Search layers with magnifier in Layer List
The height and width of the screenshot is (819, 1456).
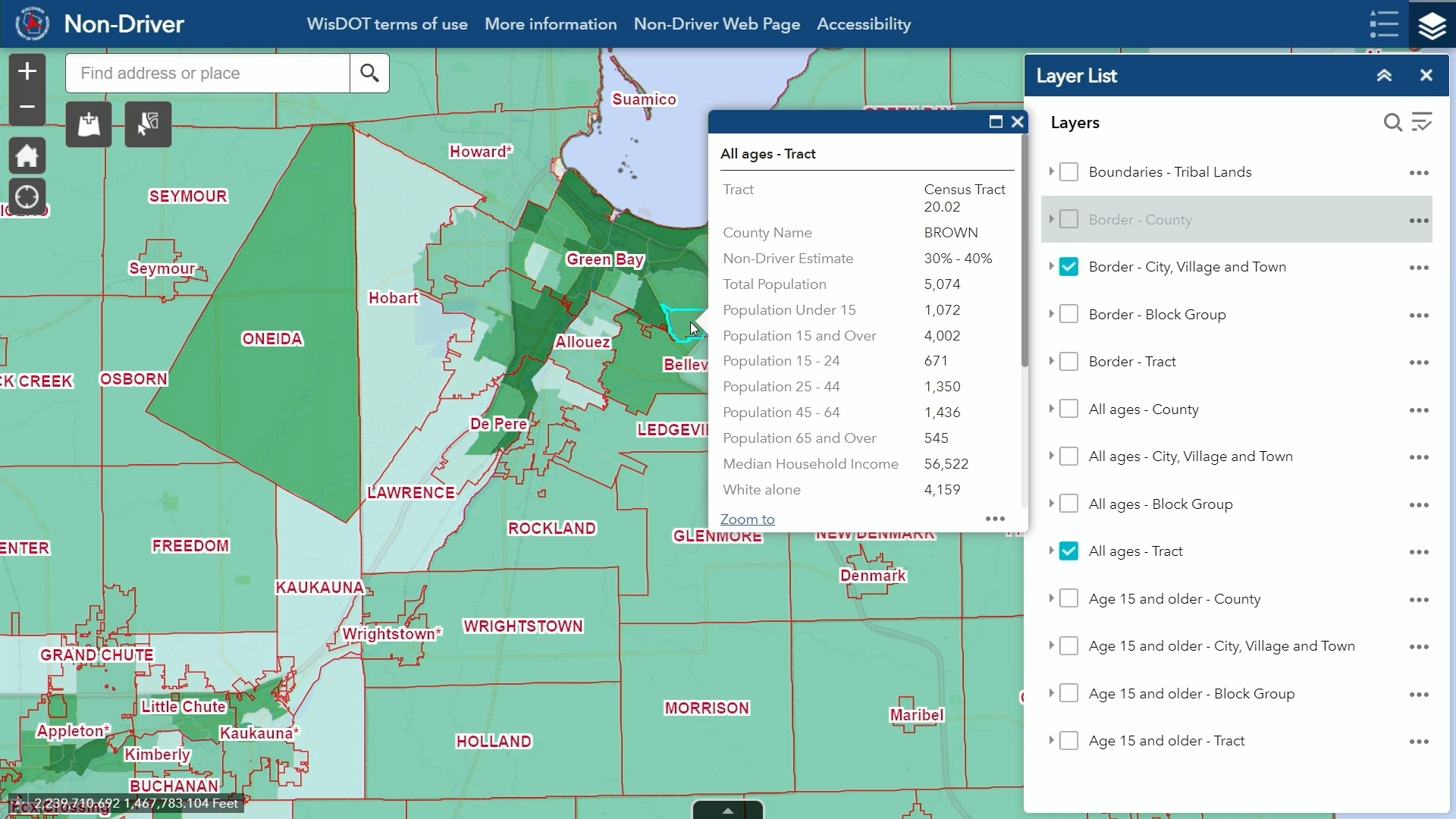point(1392,122)
